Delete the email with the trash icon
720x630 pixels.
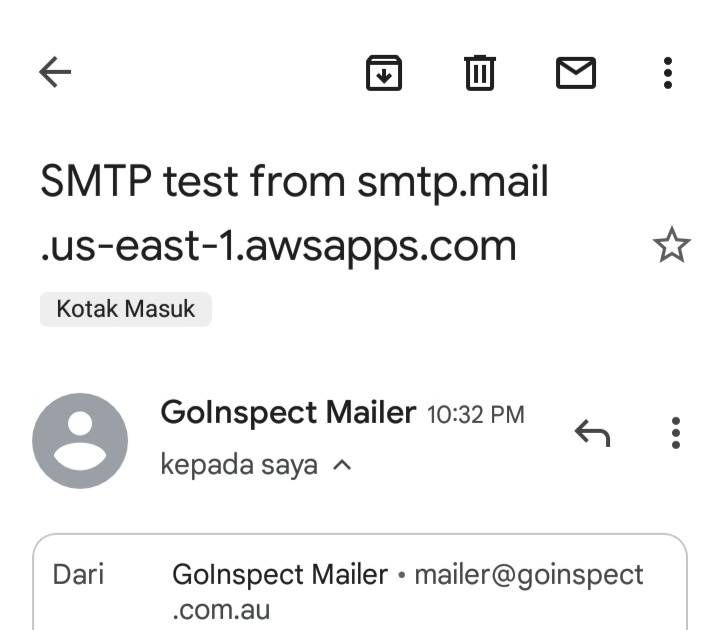coord(480,72)
